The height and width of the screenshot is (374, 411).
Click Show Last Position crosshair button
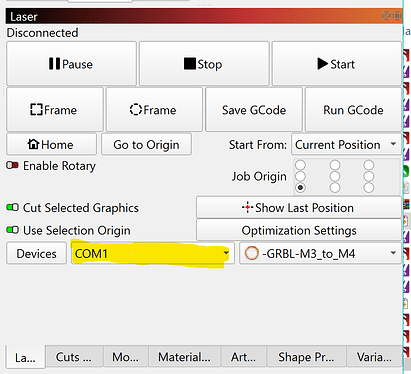pos(299,208)
